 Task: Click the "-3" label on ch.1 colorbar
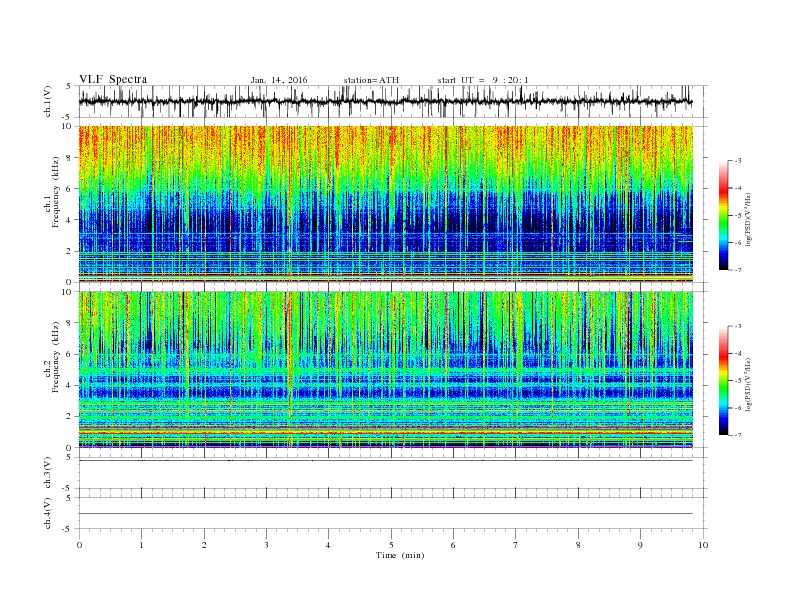(738, 161)
